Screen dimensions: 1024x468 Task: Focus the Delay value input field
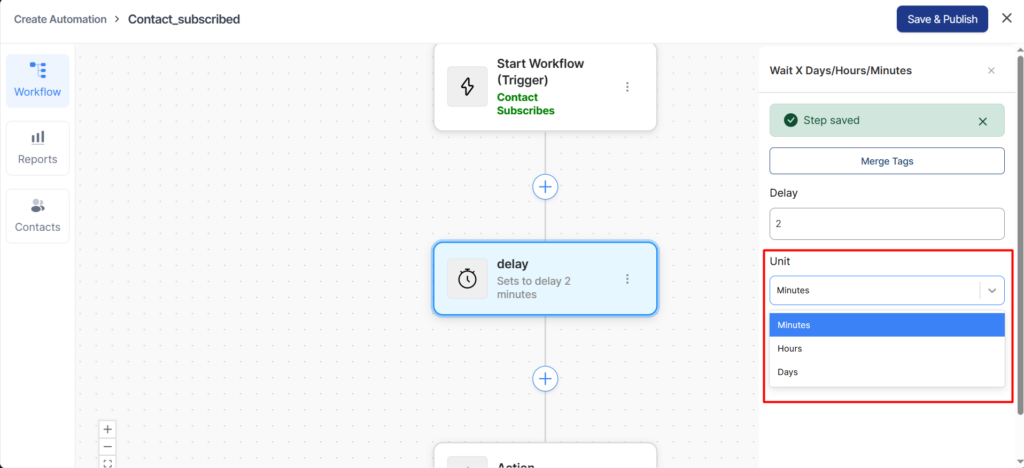[886, 223]
